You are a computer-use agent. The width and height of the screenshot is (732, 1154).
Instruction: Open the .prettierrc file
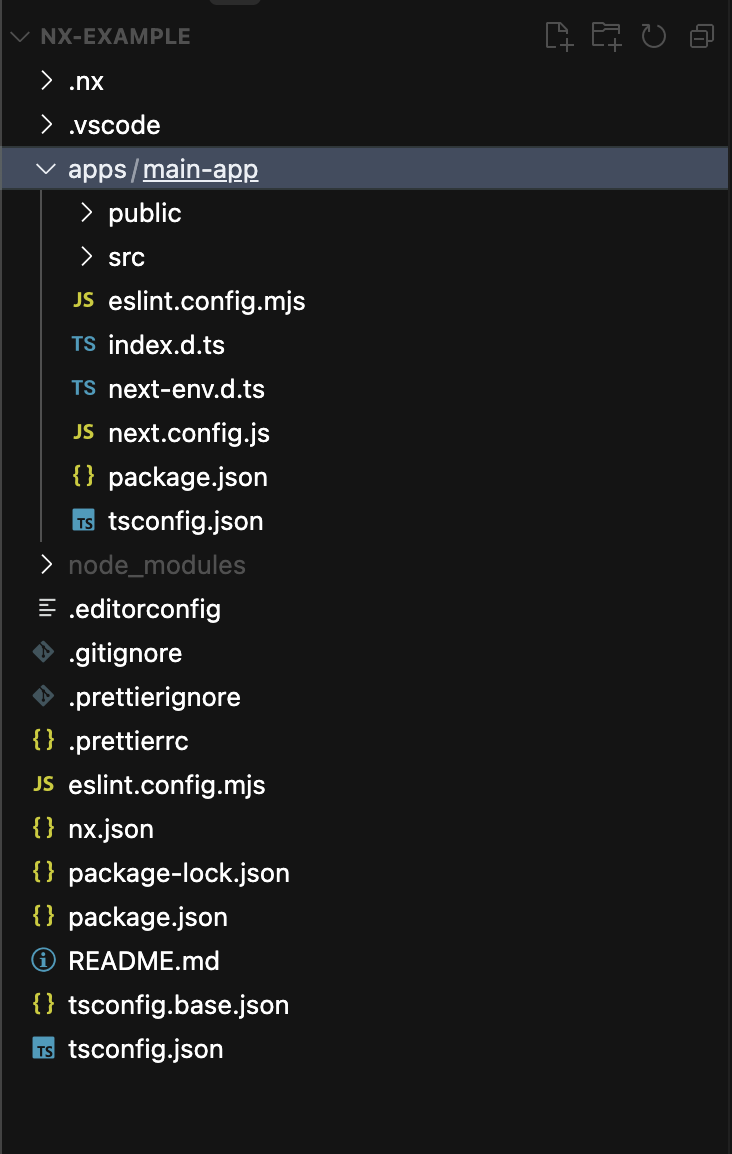(x=128, y=741)
